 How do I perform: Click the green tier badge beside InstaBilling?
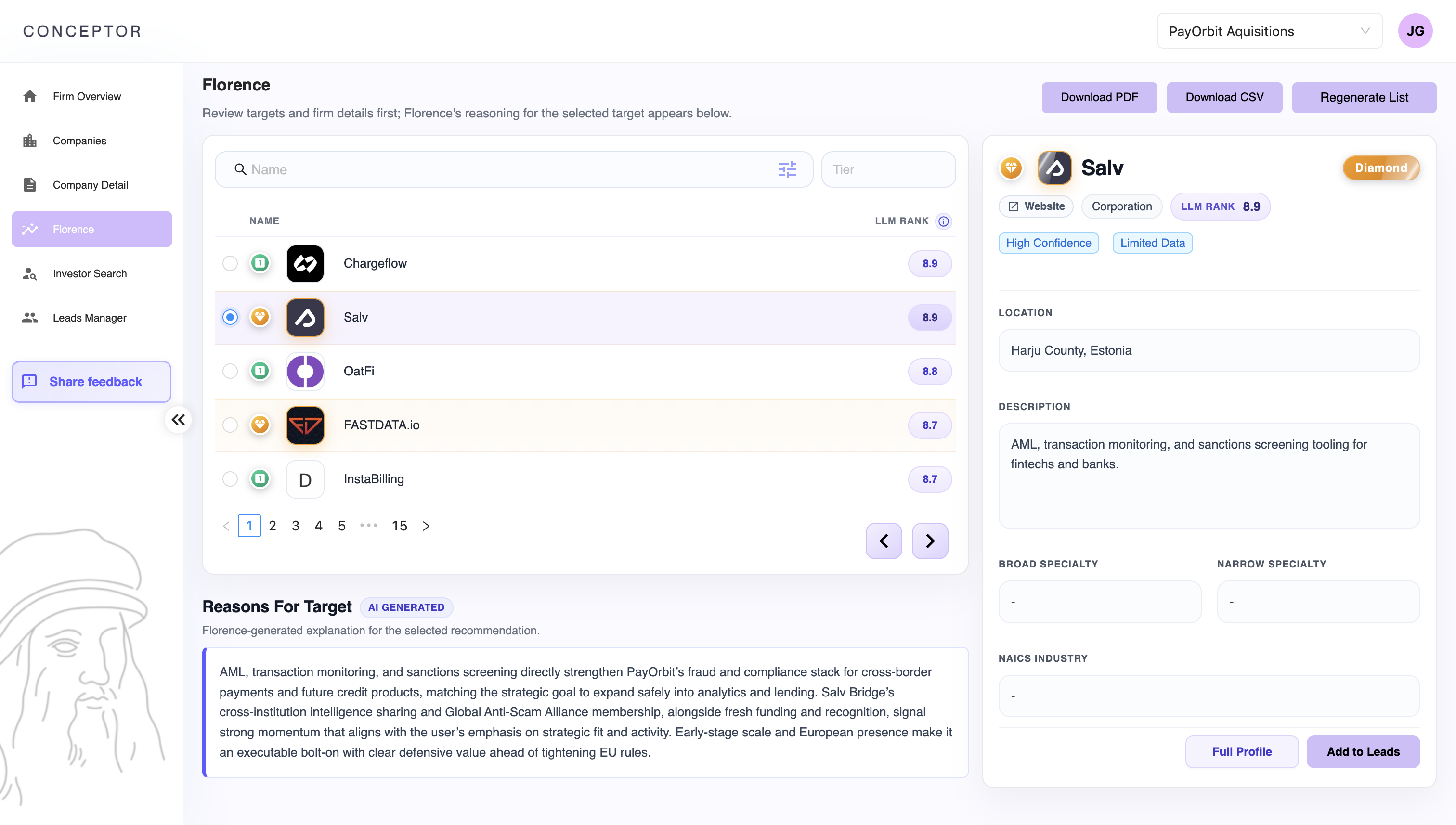pos(260,479)
